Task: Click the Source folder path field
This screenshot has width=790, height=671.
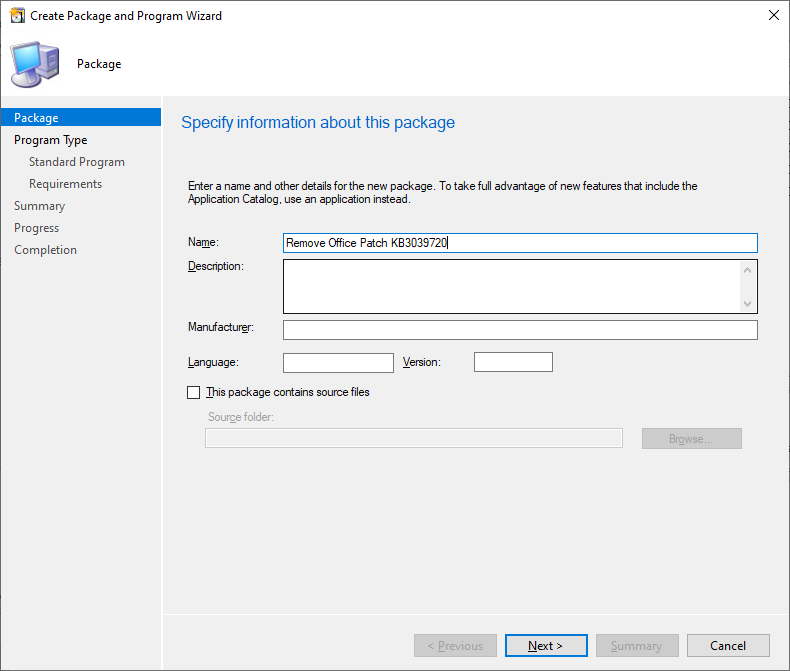Action: coord(414,438)
